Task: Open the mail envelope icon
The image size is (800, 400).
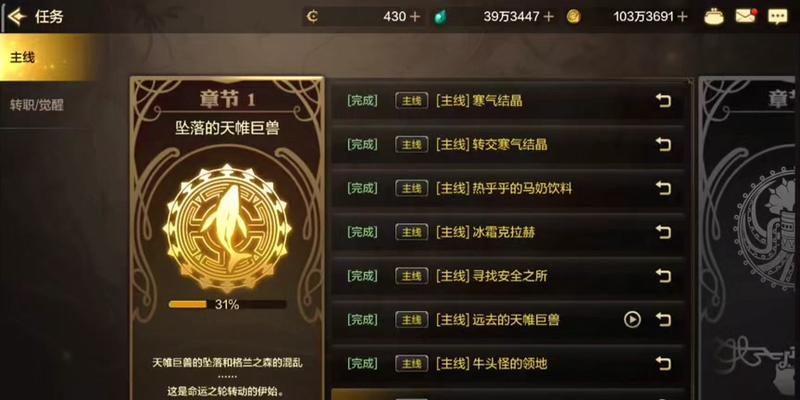Action: point(745,16)
